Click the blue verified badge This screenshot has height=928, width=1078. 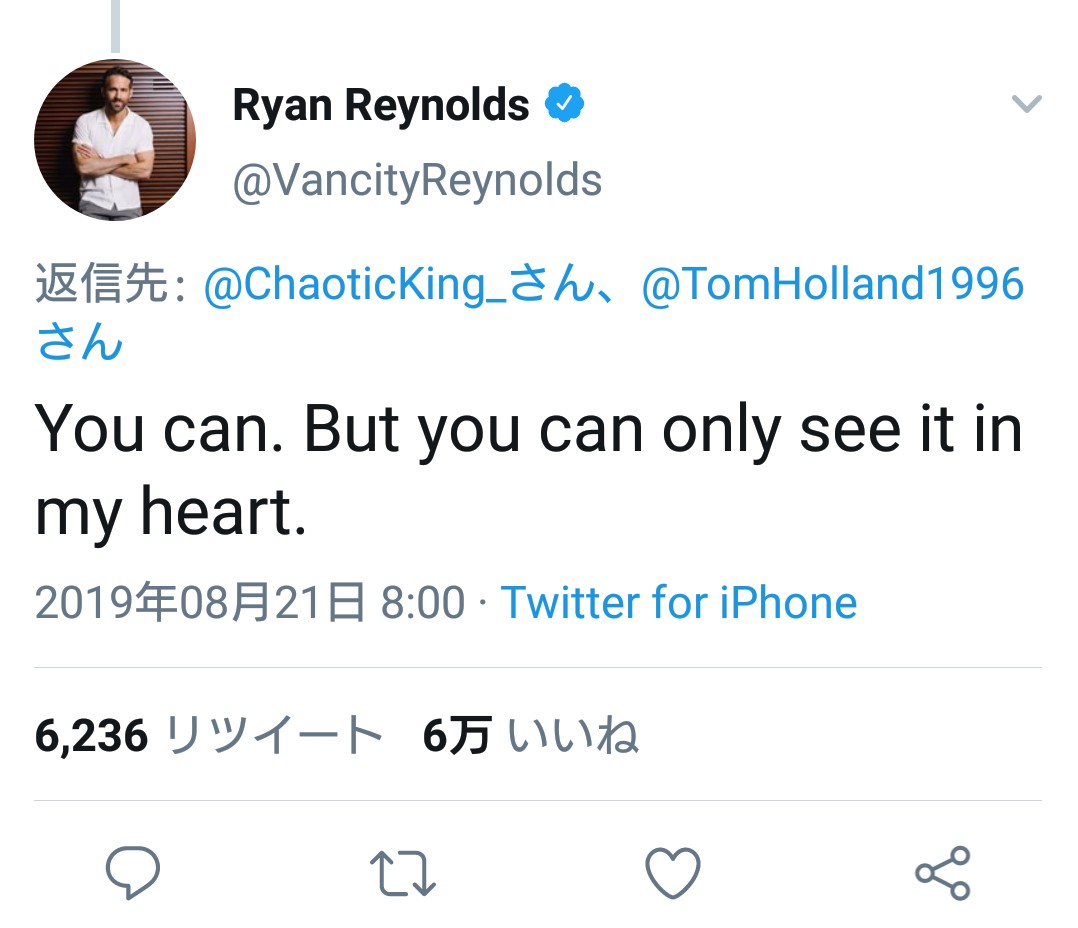pyautogui.click(x=564, y=104)
